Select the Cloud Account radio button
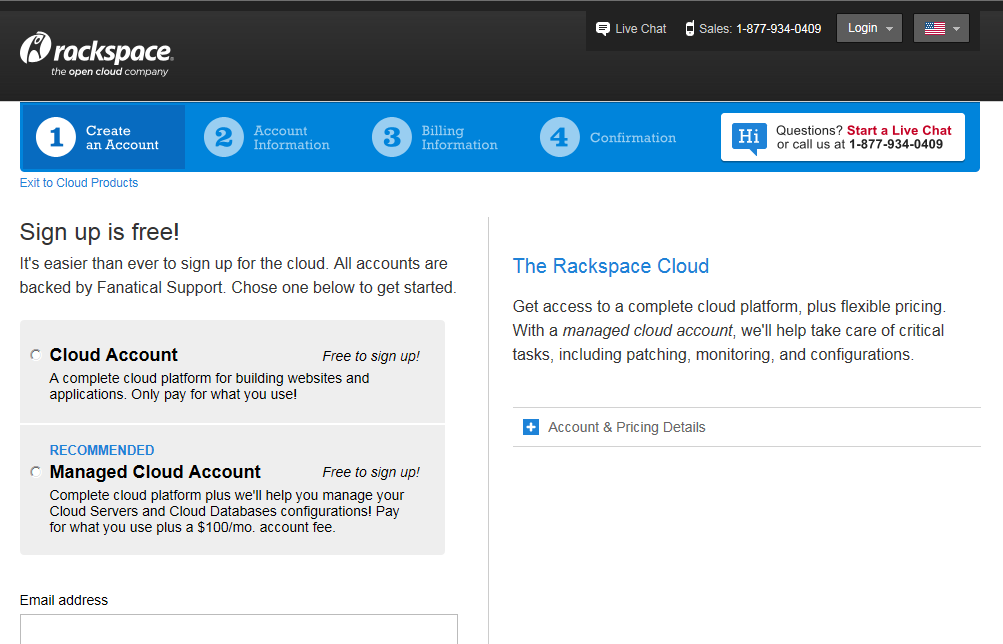The height and width of the screenshot is (644, 1003). [36, 355]
